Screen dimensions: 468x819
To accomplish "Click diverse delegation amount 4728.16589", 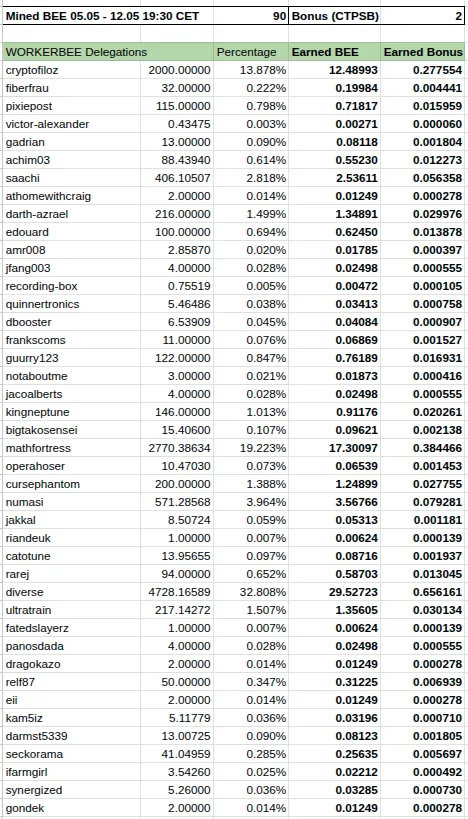I will point(178,592).
